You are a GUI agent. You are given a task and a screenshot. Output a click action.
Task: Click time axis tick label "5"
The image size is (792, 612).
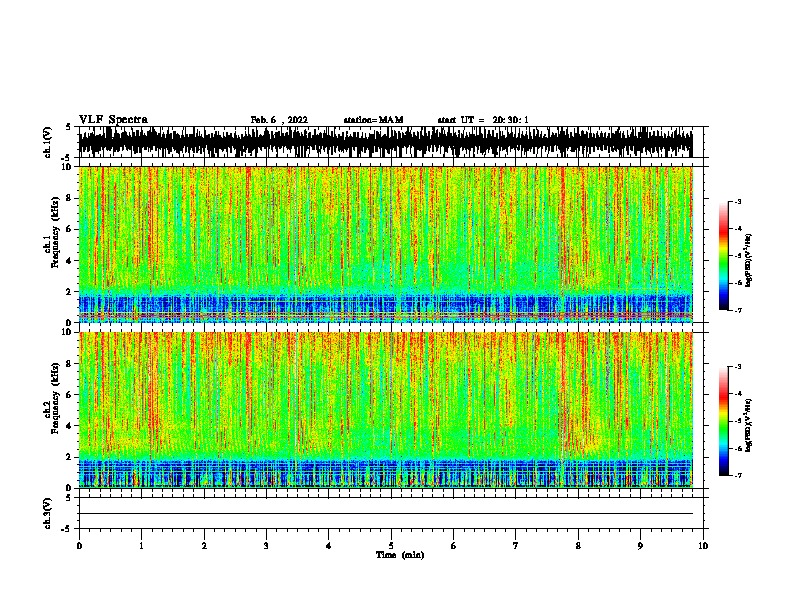tap(391, 546)
